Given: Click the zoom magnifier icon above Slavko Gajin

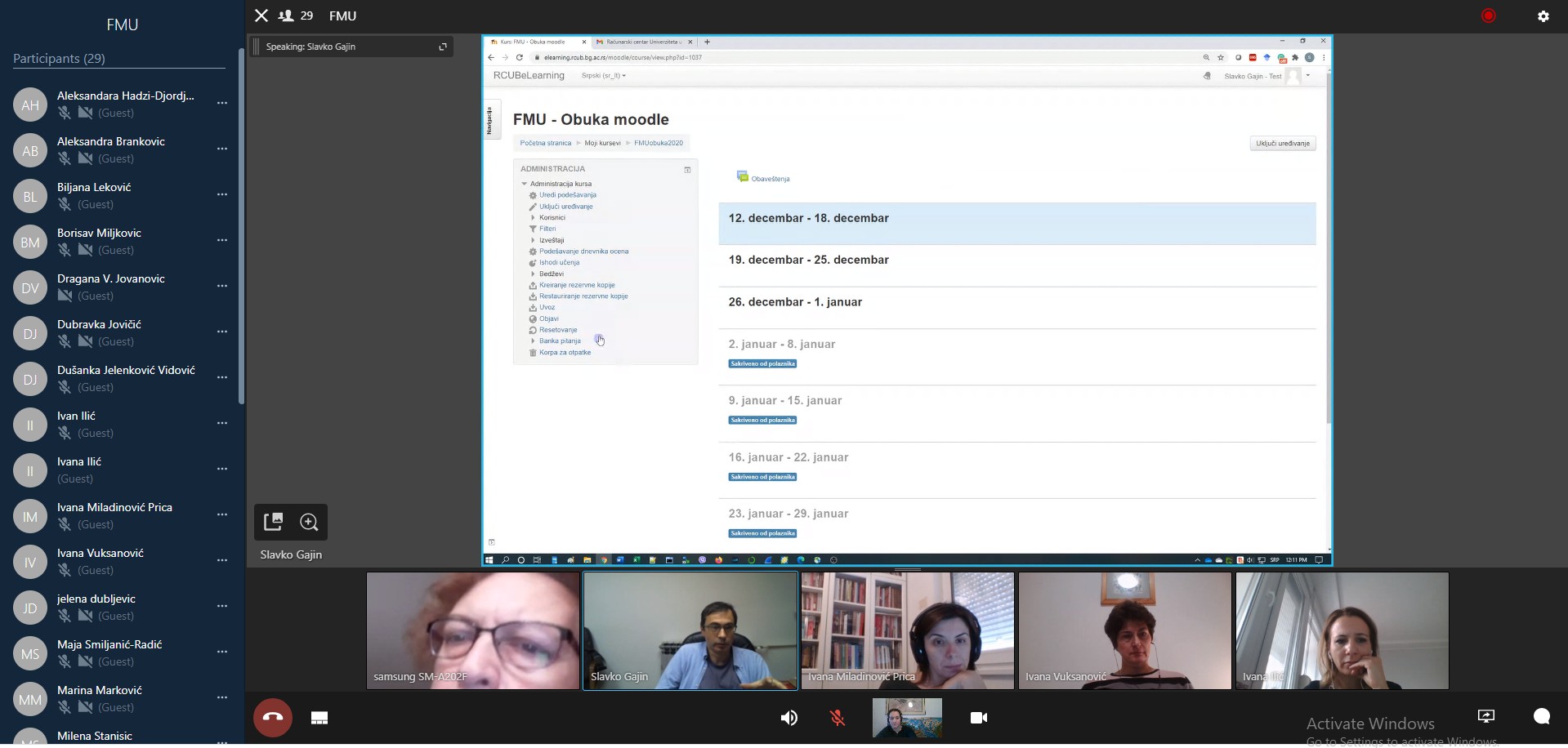Looking at the screenshot, I should pos(309,522).
